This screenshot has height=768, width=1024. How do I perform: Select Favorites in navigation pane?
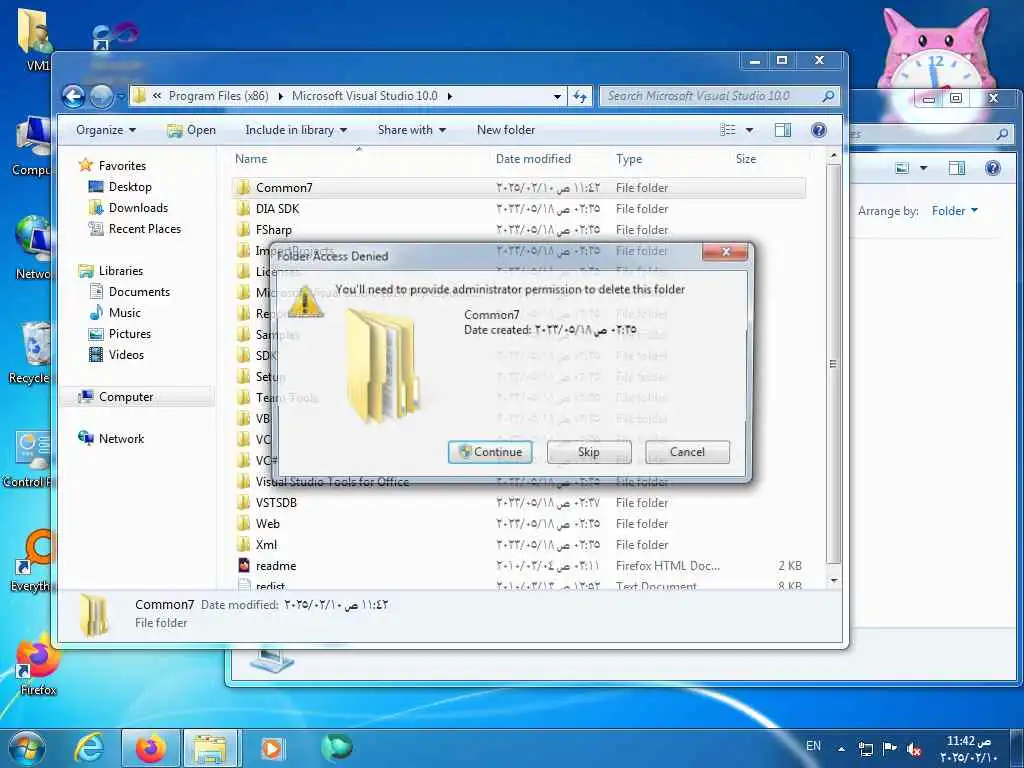pos(121,166)
